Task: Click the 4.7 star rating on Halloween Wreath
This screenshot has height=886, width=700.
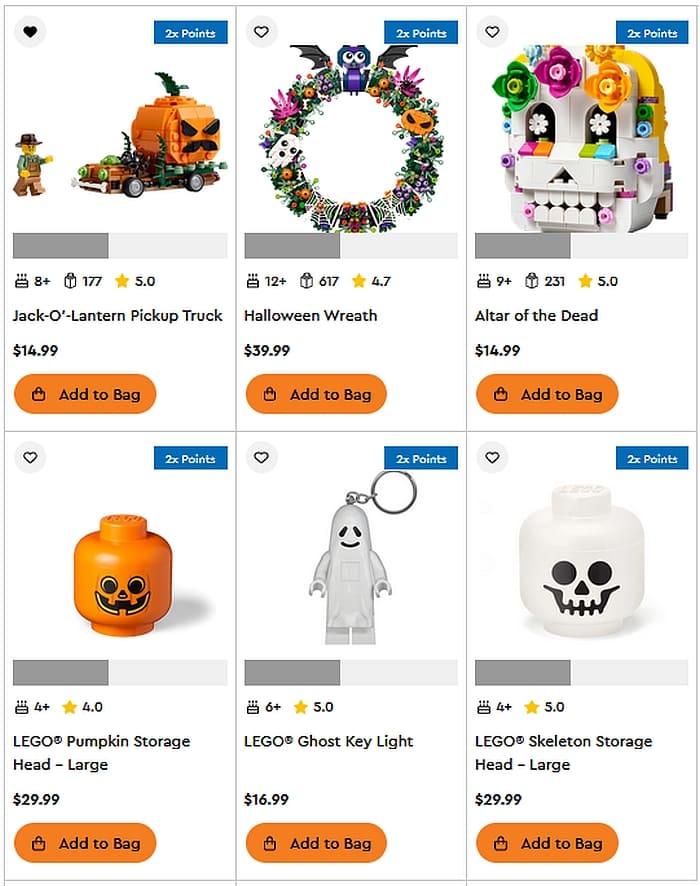Action: point(371,281)
